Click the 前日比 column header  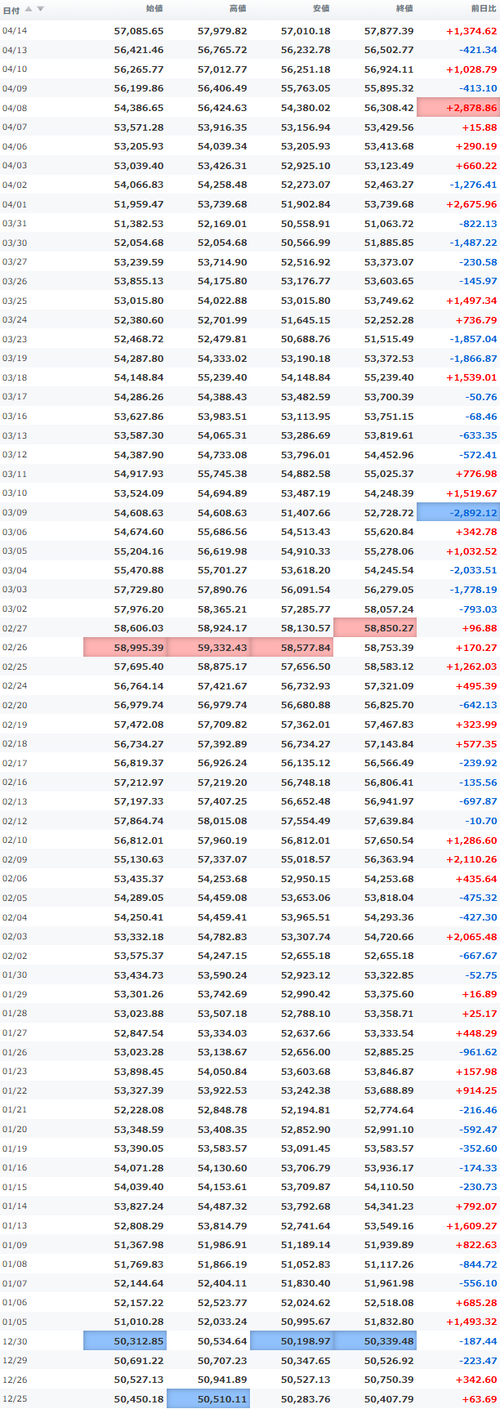coord(484,9)
